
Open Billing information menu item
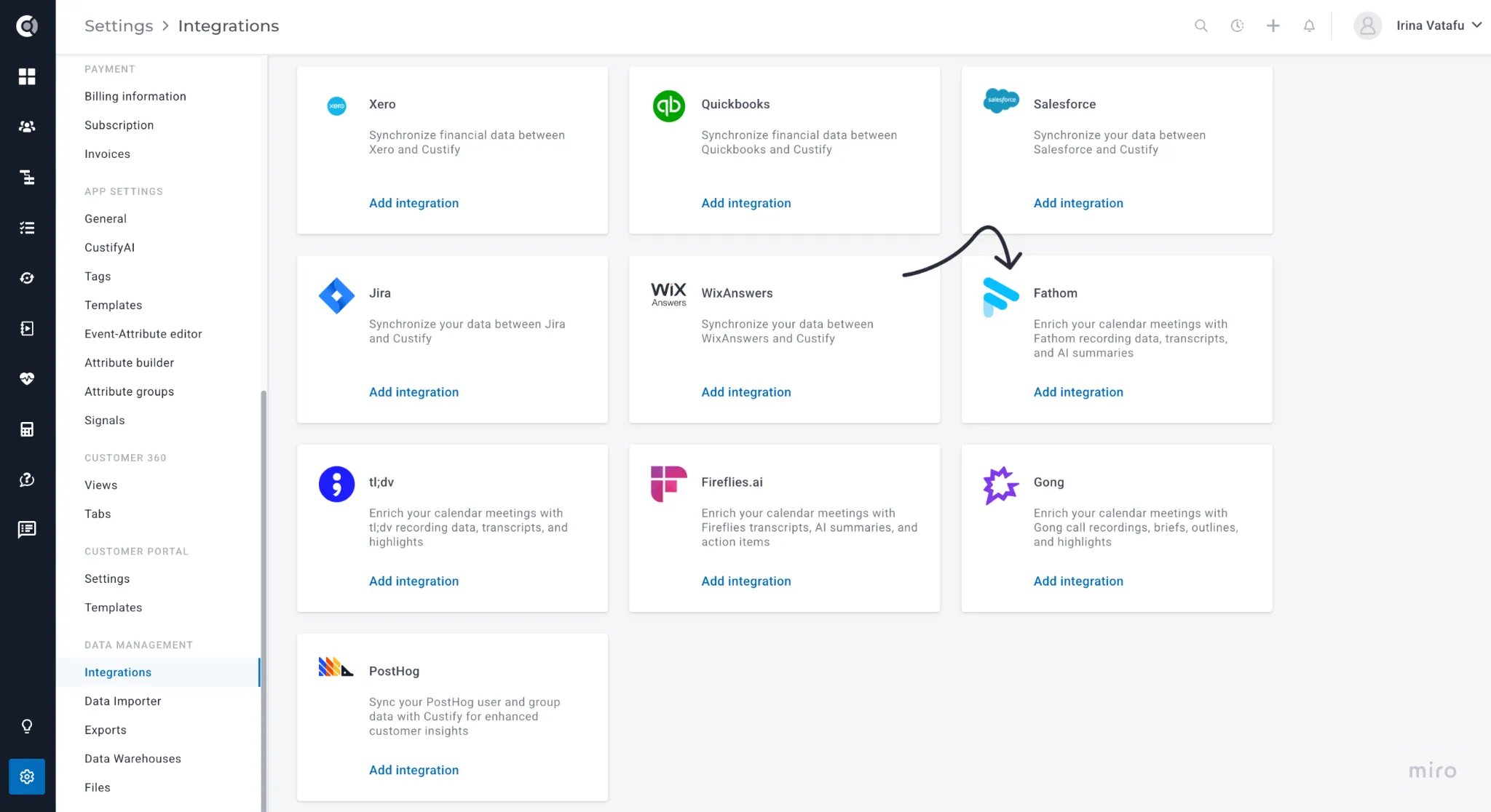pos(135,96)
